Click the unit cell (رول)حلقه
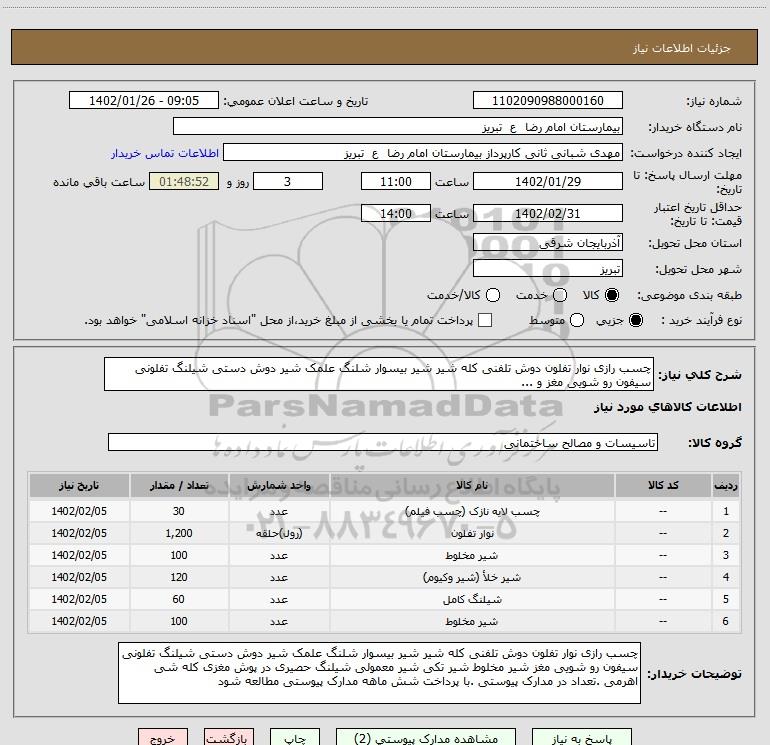The height and width of the screenshot is (745, 770). tap(279, 533)
